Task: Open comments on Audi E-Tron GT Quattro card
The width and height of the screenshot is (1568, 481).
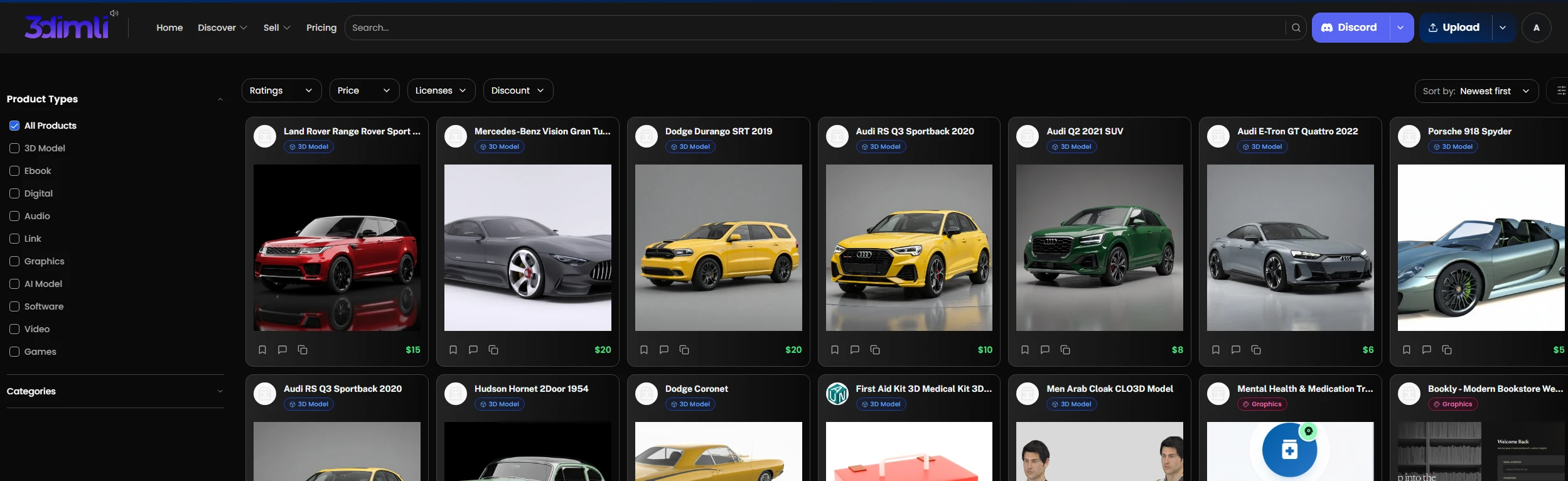Action: click(1236, 350)
